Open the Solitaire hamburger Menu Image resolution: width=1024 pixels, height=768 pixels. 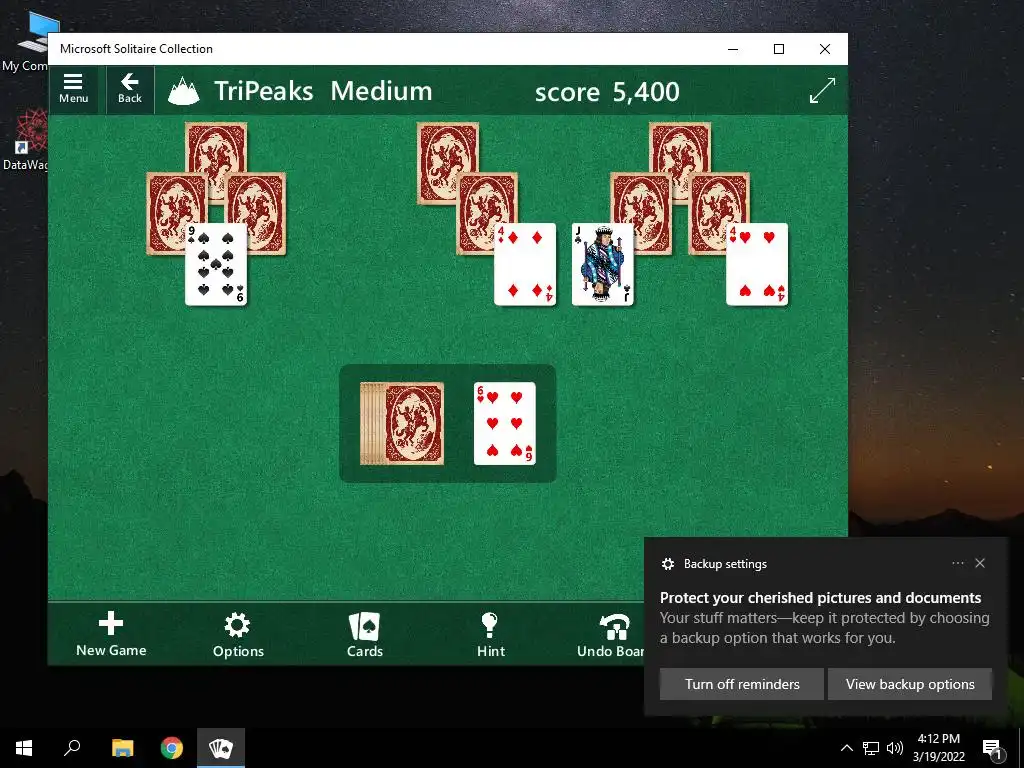pyautogui.click(x=73, y=89)
